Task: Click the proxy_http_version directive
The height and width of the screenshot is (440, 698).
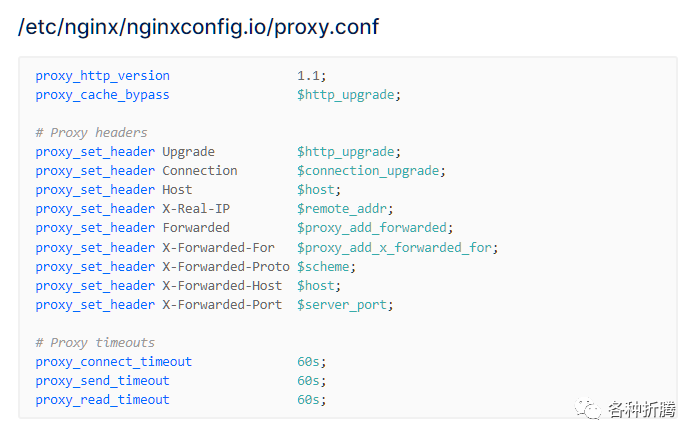Action: tap(102, 76)
